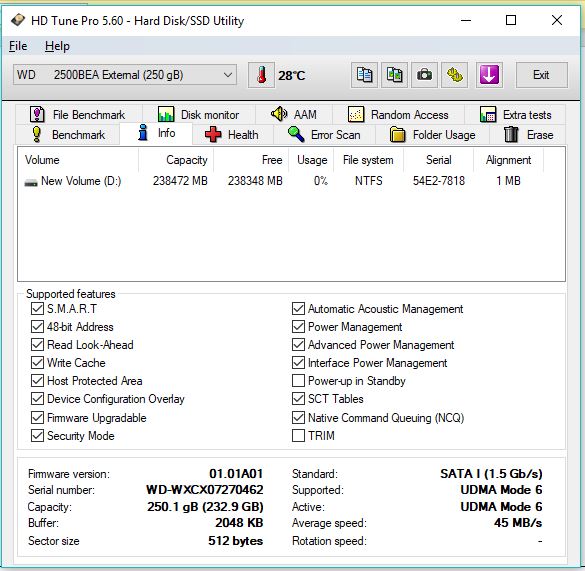Open the AAM tab
Image resolution: width=585 pixels, height=571 pixels.
click(x=294, y=114)
